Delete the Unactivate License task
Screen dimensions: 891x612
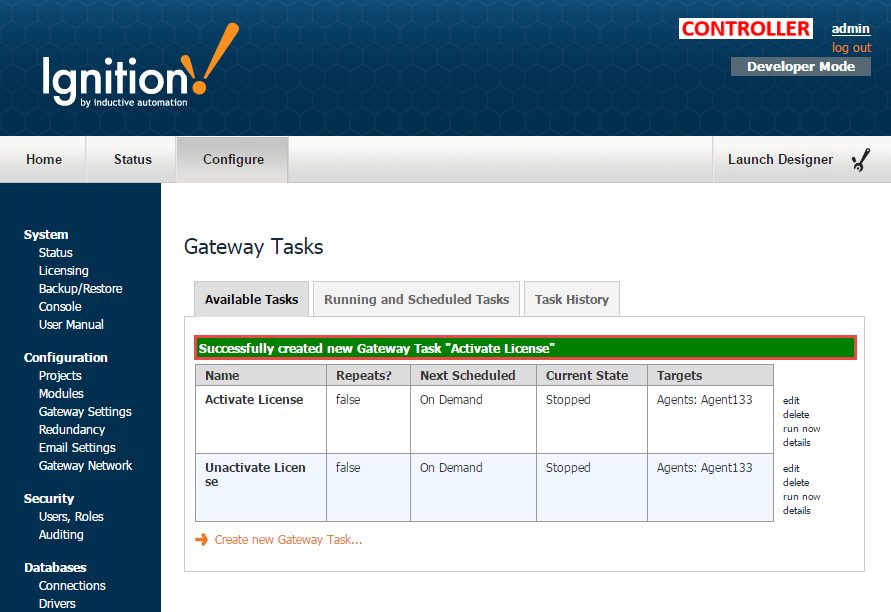coord(796,482)
